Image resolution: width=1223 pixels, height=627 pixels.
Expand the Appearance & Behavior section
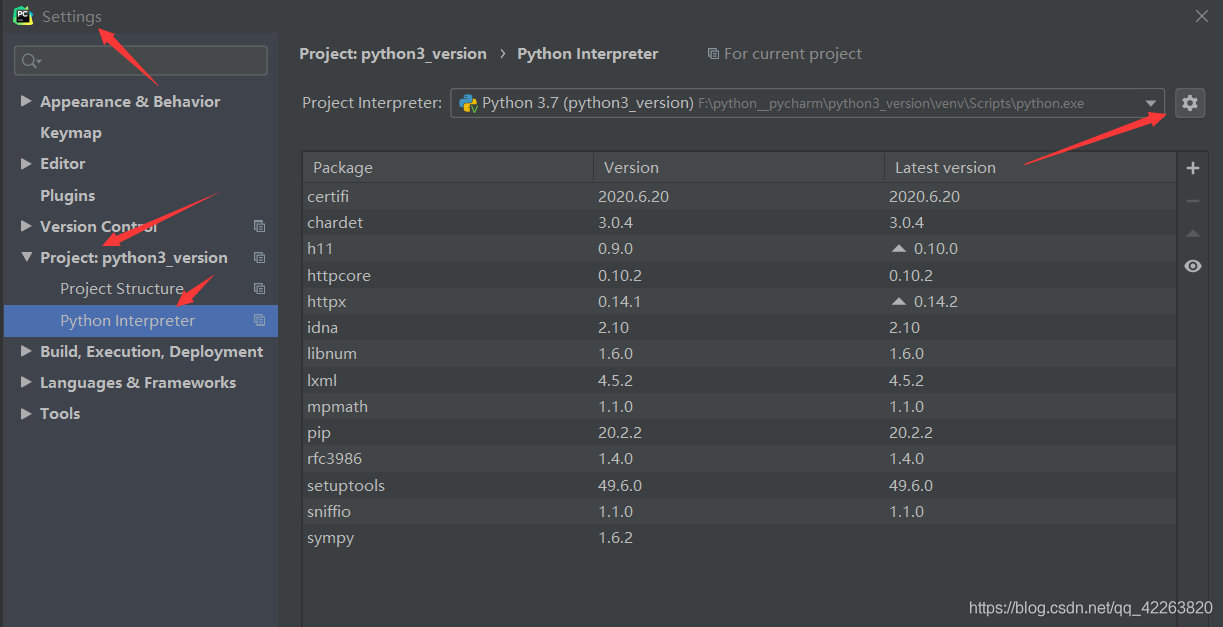tap(26, 102)
